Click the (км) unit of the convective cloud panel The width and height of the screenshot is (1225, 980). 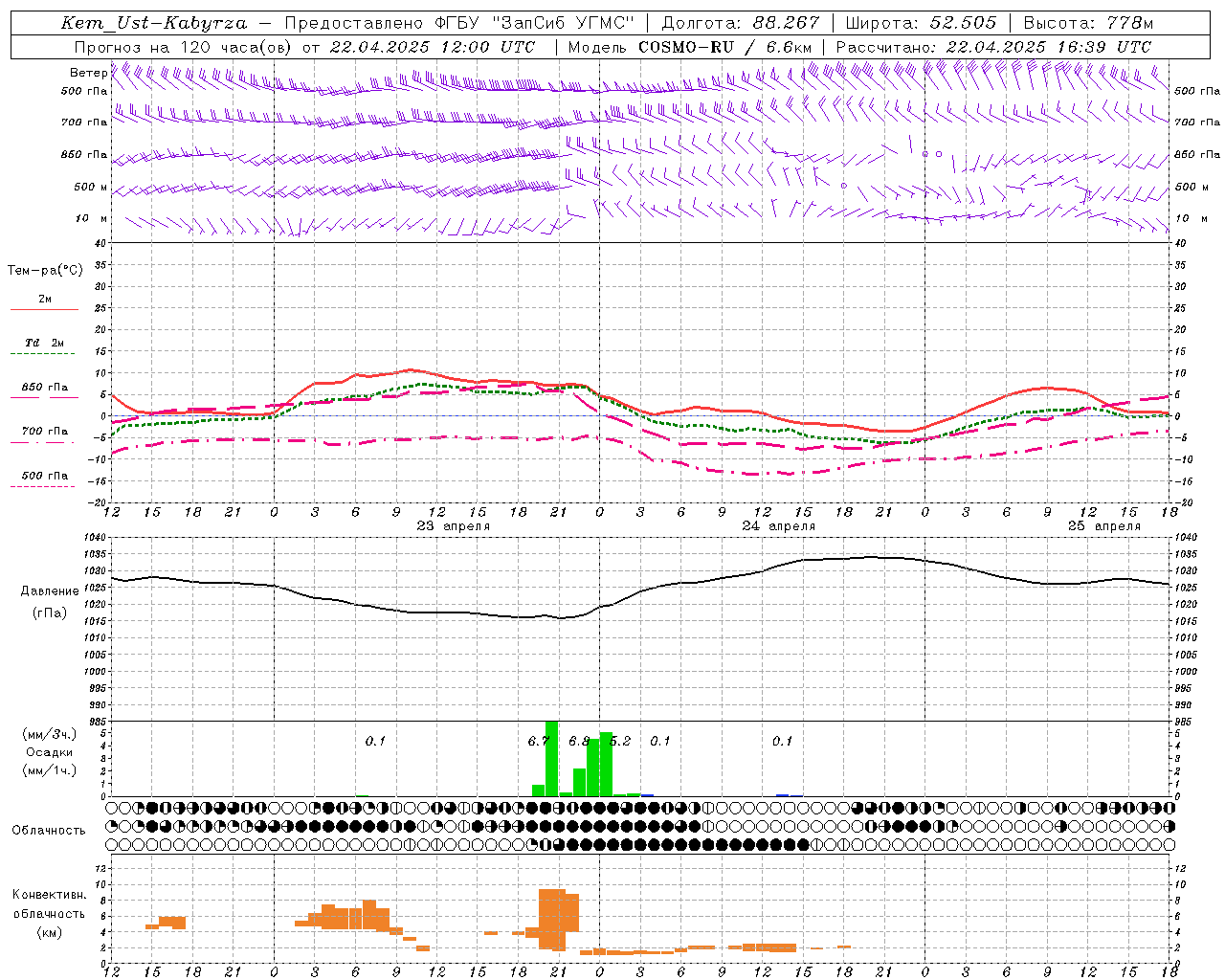[50, 932]
